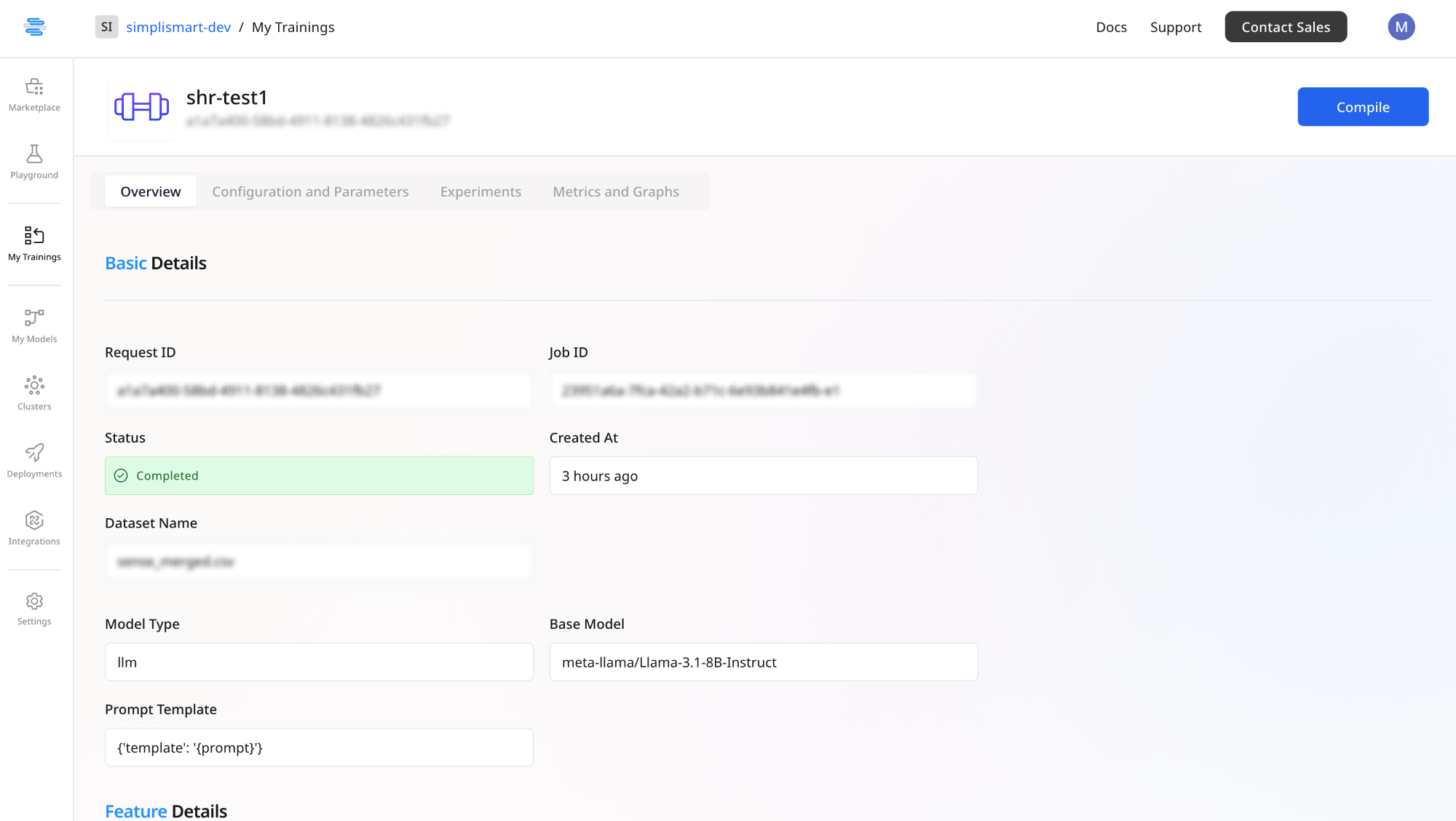
Task: Click the Completed status check icon
Action: 121,475
